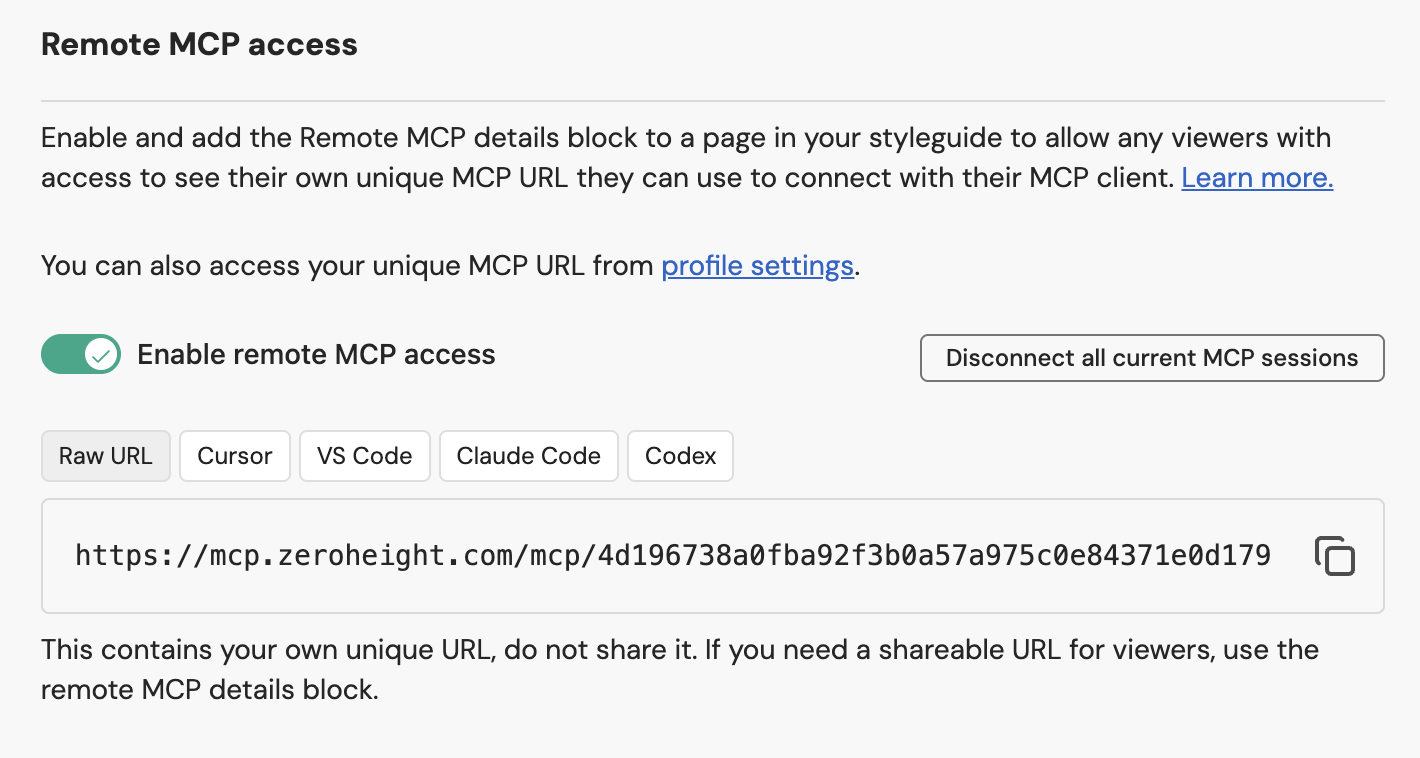Open the Learn more link
Viewport: 1420px width, 758px height.
pos(1256,178)
